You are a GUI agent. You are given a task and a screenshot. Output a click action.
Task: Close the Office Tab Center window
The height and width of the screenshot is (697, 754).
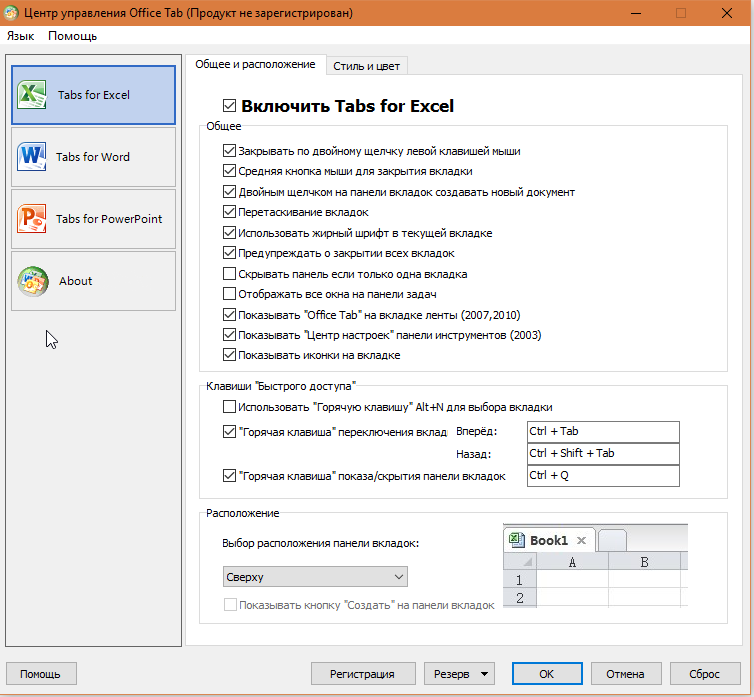pyautogui.click(x=727, y=13)
